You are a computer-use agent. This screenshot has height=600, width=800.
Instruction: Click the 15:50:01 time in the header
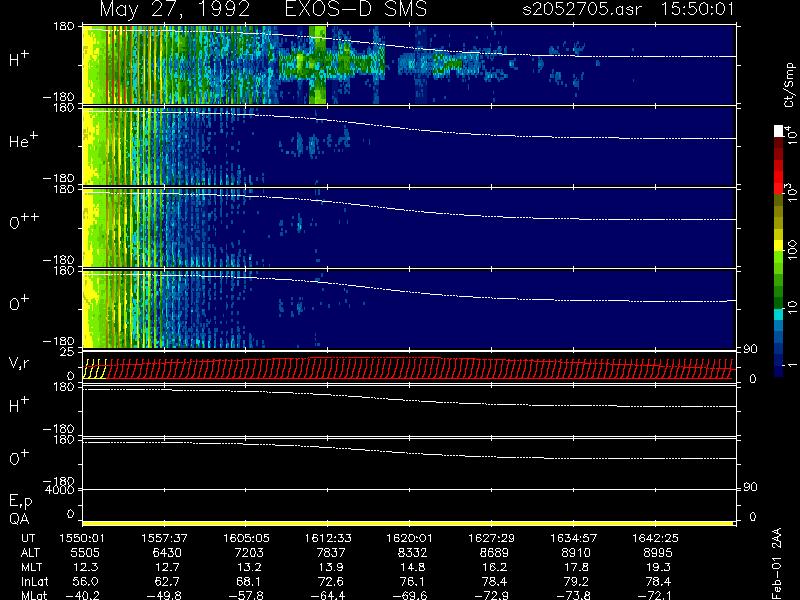(x=697, y=9)
